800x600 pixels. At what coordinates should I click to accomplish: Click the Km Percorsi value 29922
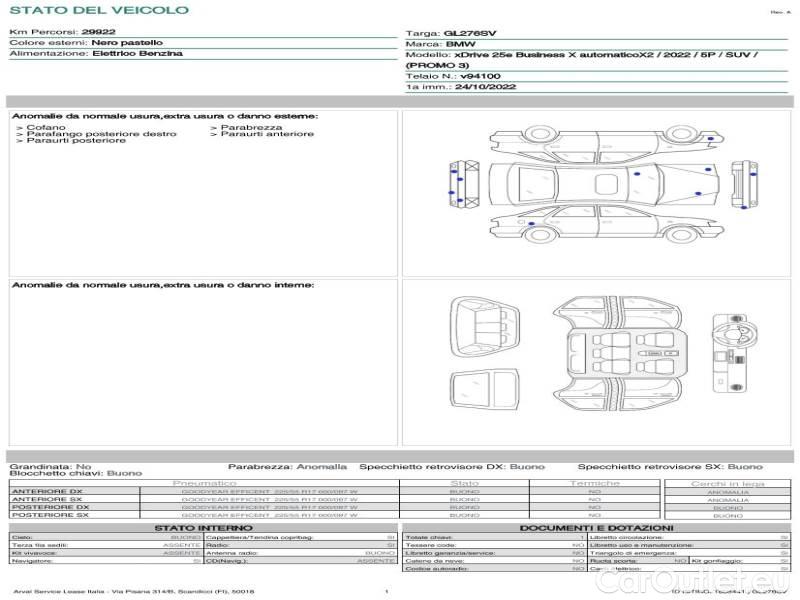tap(98, 32)
